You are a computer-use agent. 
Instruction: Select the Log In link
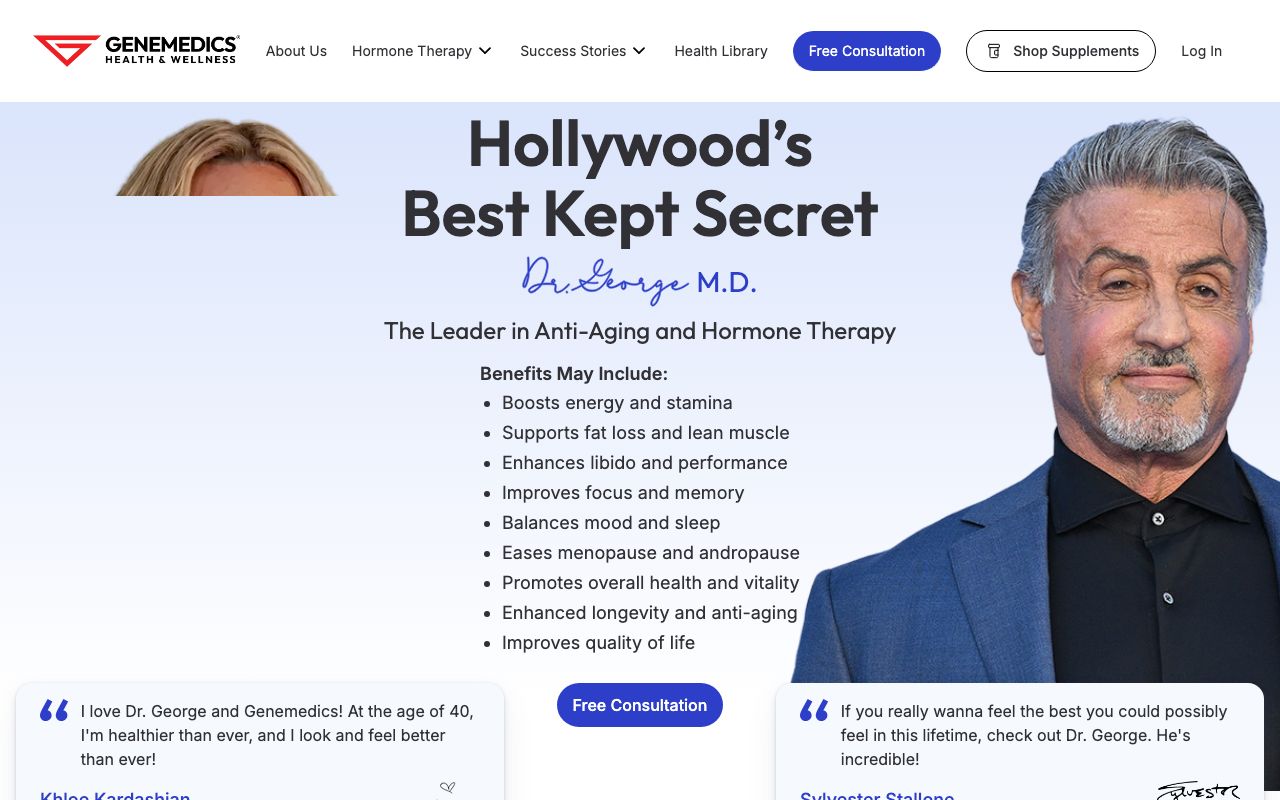pos(1201,51)
